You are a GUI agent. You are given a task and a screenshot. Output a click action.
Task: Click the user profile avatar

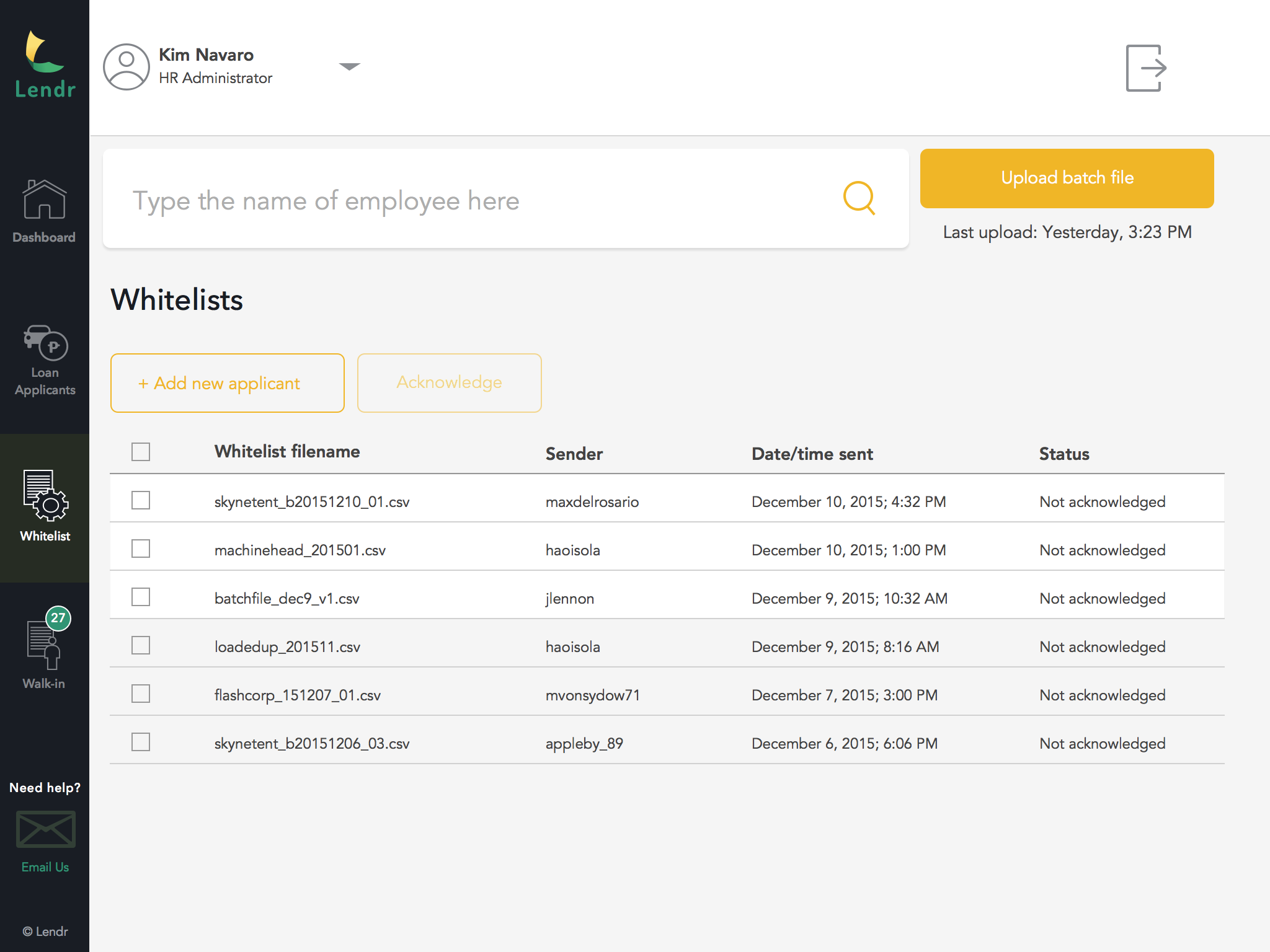coord(127,67)
